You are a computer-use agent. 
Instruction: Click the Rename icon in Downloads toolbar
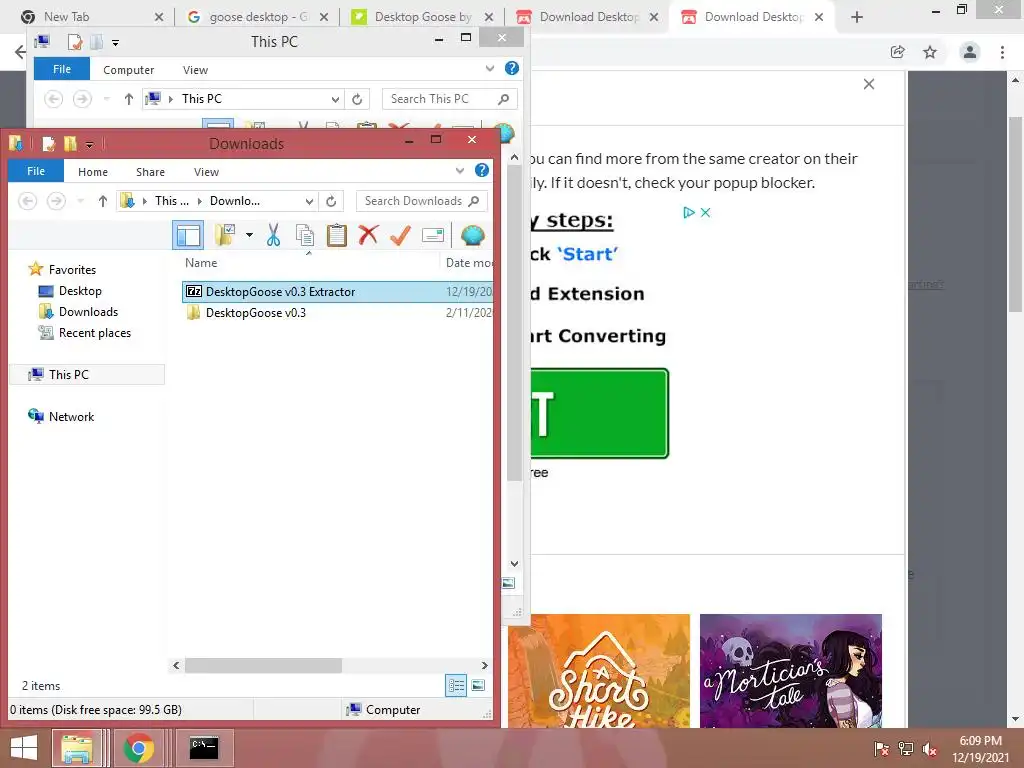click(x=432, y=235)
